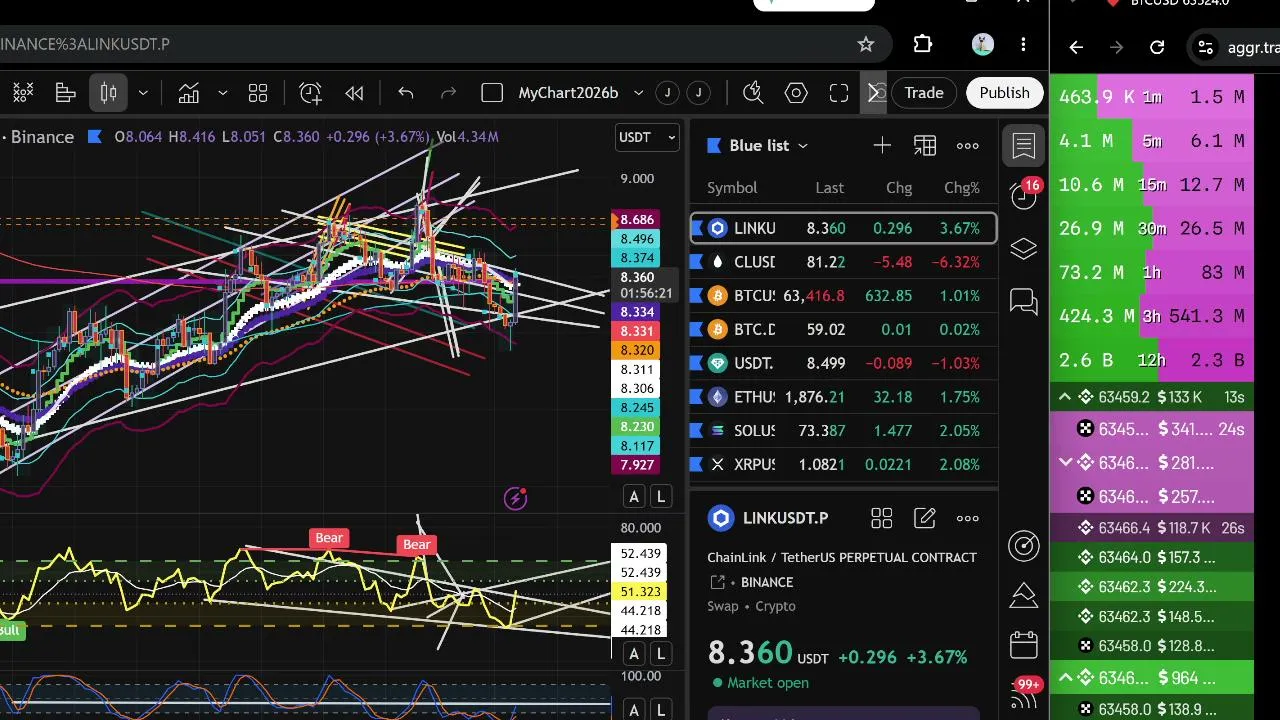Start bar replay with the rewind icon
Viewport: 1280px width, 720px height.
coord(354,93)
